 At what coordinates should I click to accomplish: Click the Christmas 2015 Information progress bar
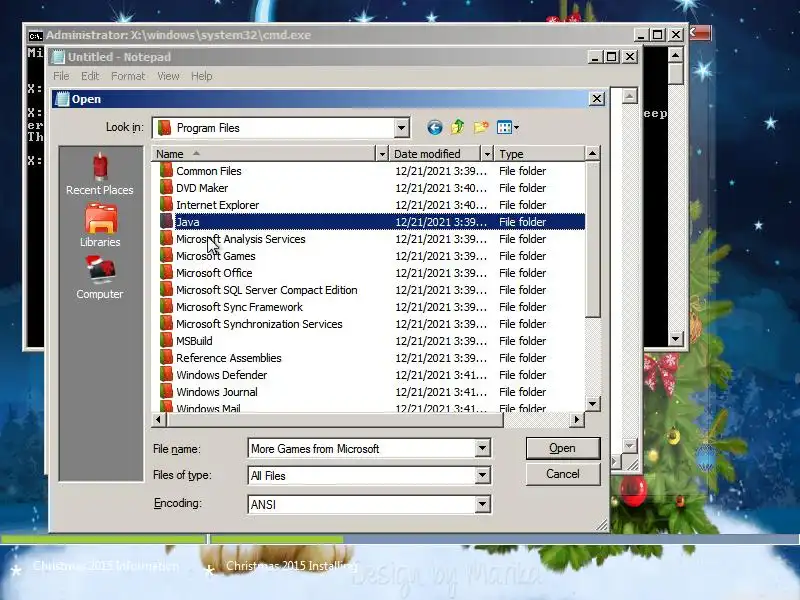(103, 539)
